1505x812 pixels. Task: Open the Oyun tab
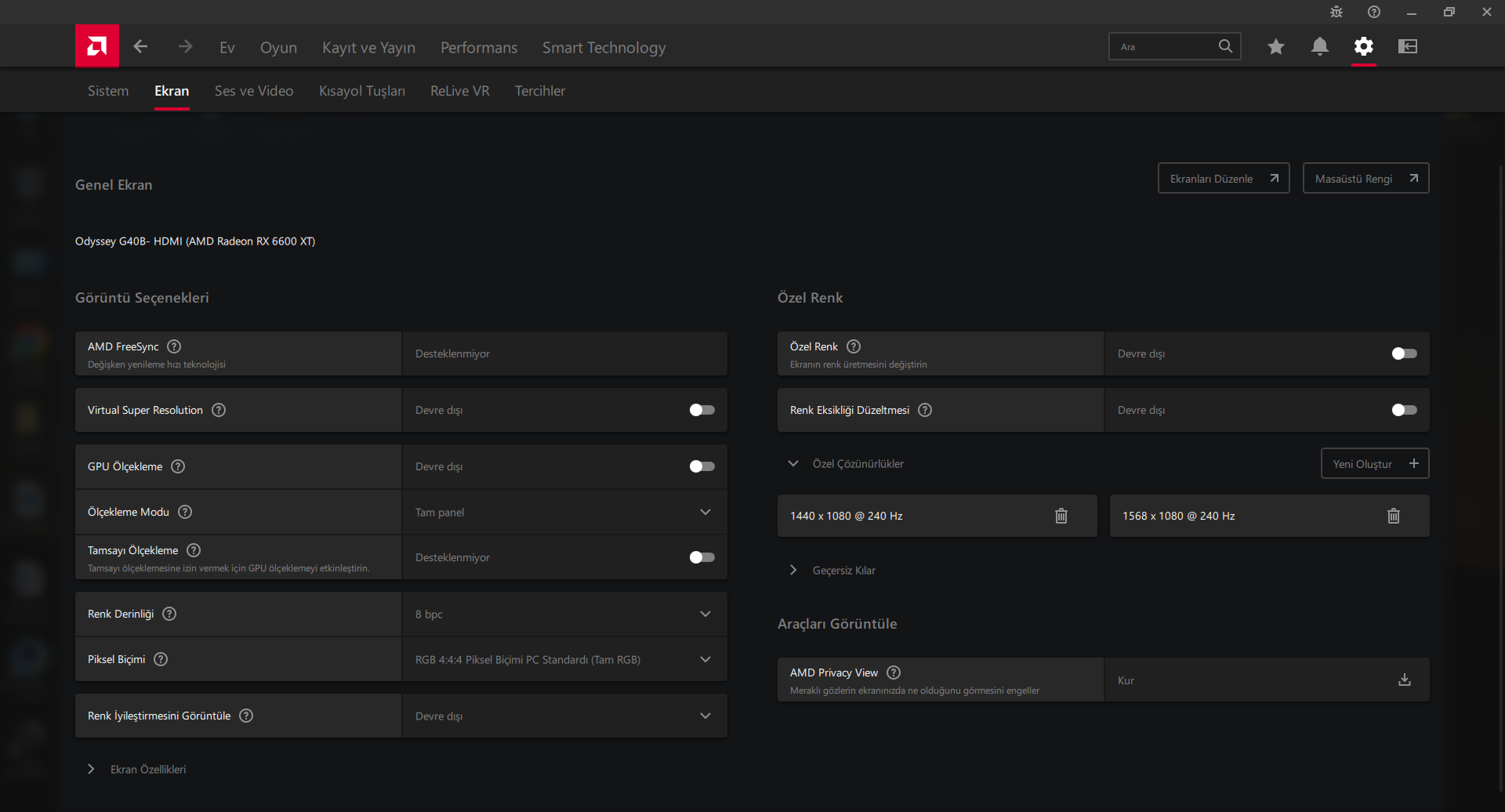pos(278,48)
